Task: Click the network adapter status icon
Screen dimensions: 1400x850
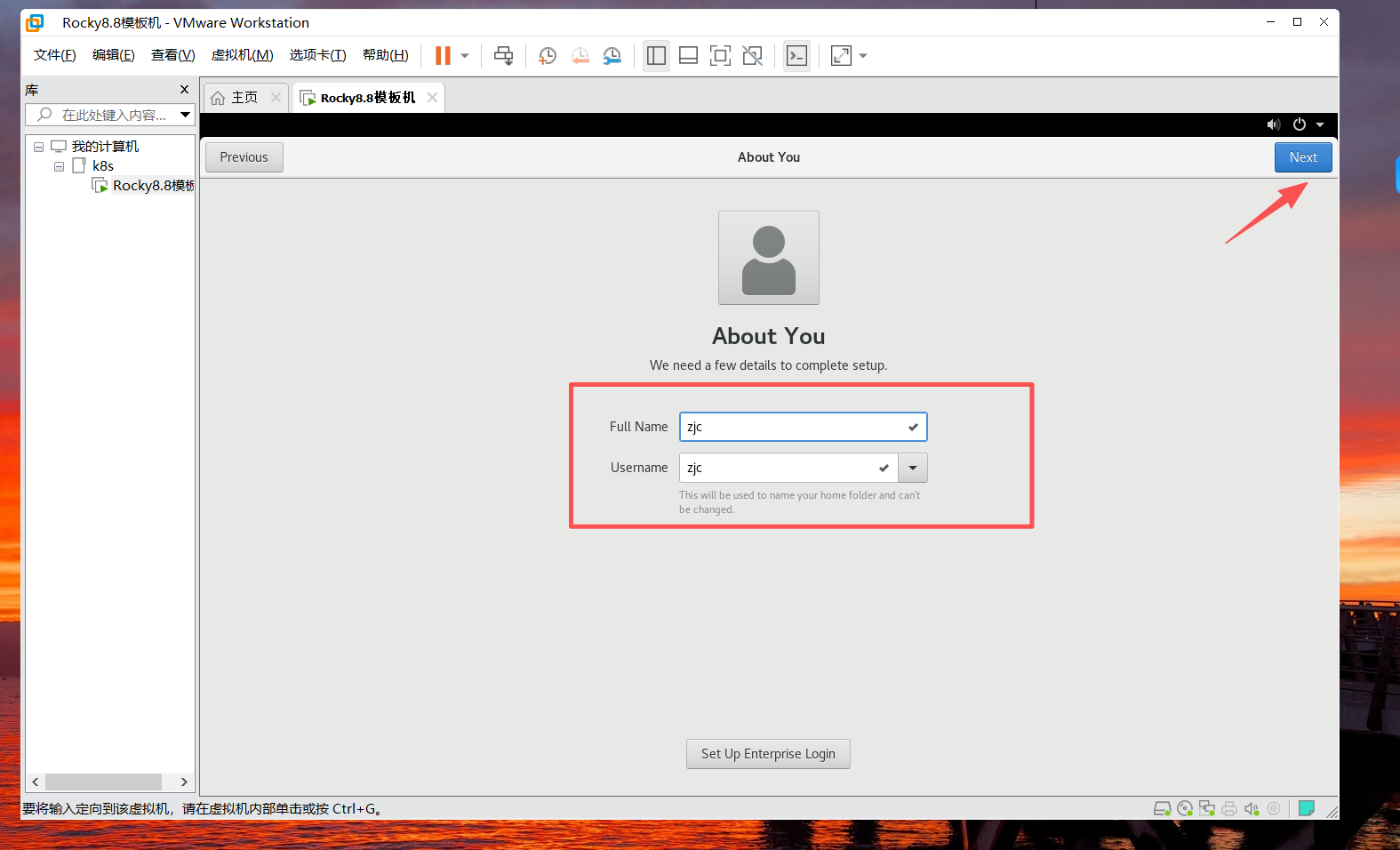Action: click(x=1207, y=808)
